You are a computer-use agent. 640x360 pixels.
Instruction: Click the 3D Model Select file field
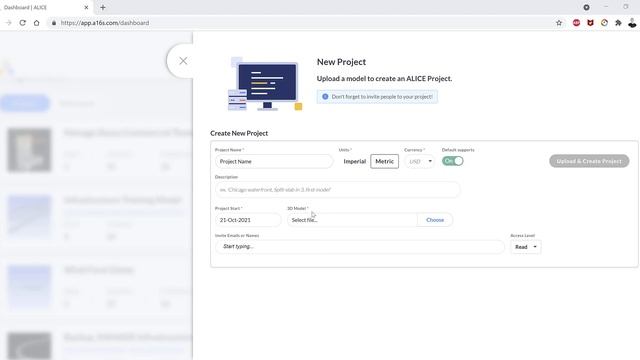[352, 220]
